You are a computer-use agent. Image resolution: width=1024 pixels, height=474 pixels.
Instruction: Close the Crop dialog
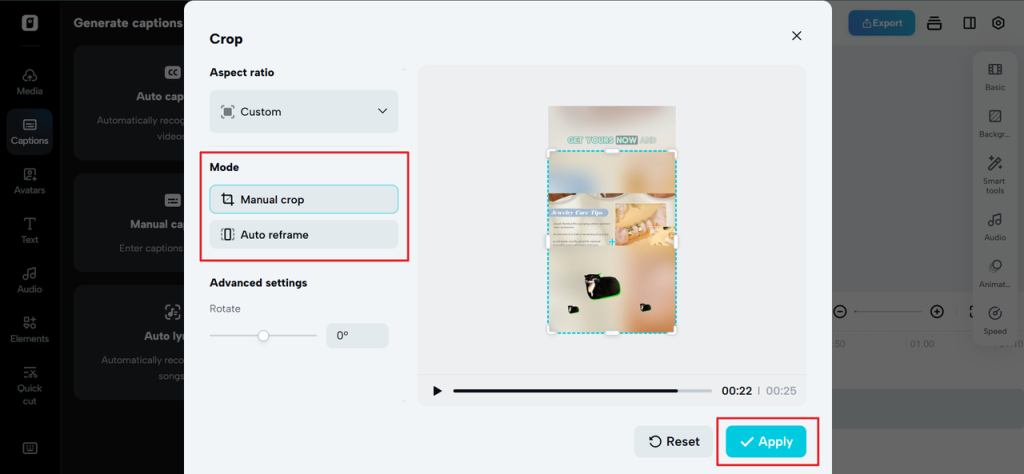796,36
